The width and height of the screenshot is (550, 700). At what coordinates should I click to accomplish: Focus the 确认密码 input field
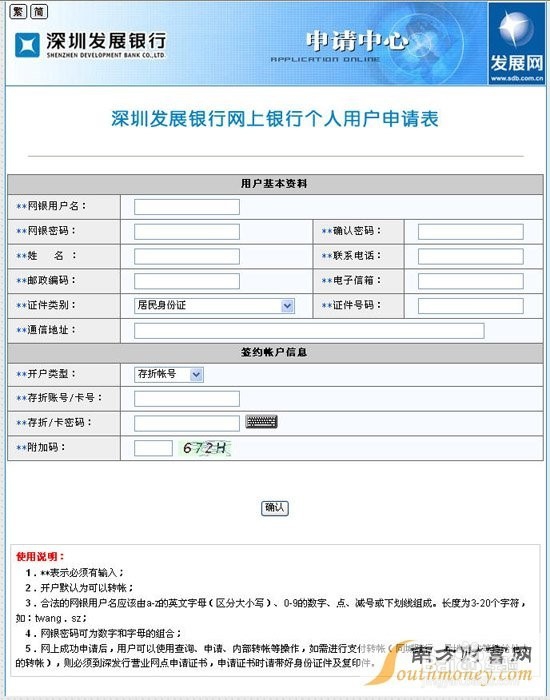point(471,232)
